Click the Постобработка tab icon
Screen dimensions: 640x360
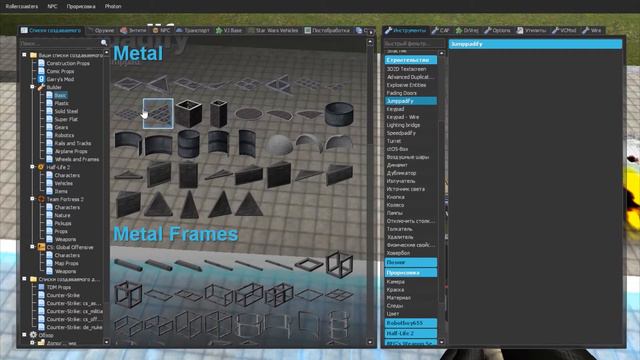pyautogui.click(x=308, y=30)
